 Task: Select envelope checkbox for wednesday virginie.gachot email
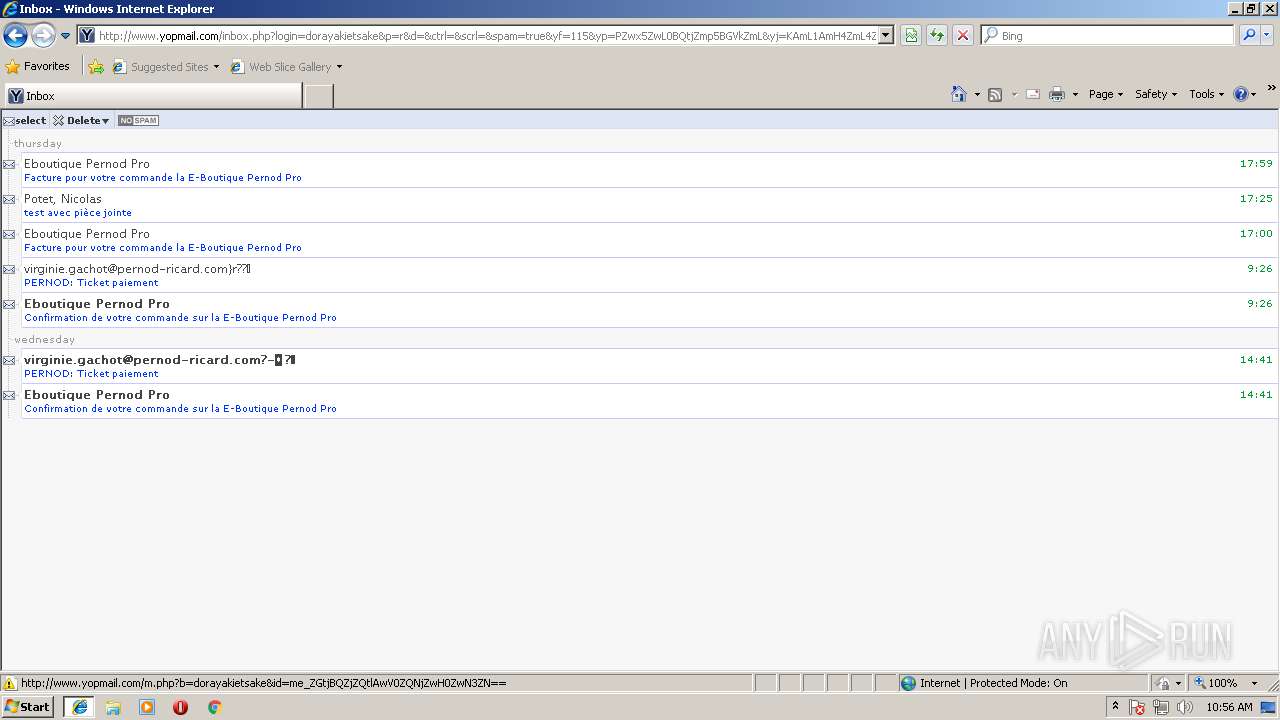click(x=9, y=360)
